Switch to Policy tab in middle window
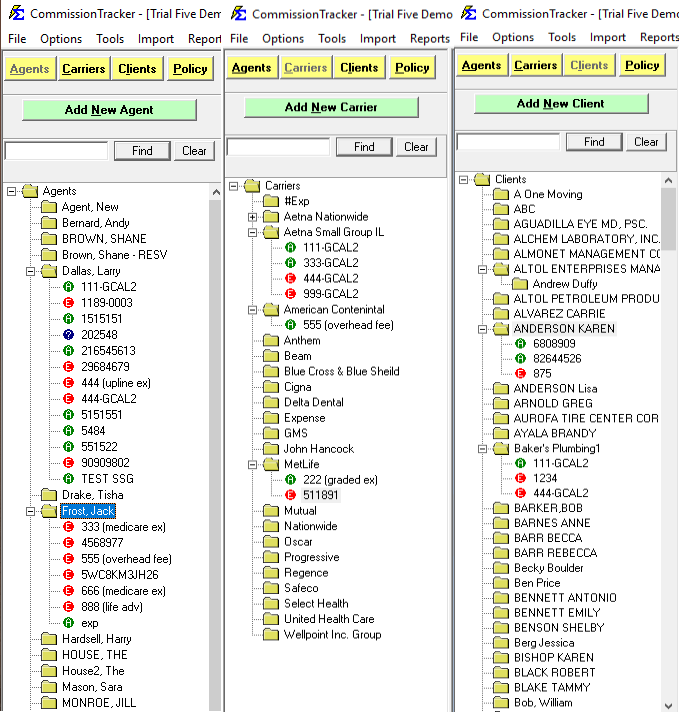The width and height of the screenshot is (679, 712). coord(412,68)
